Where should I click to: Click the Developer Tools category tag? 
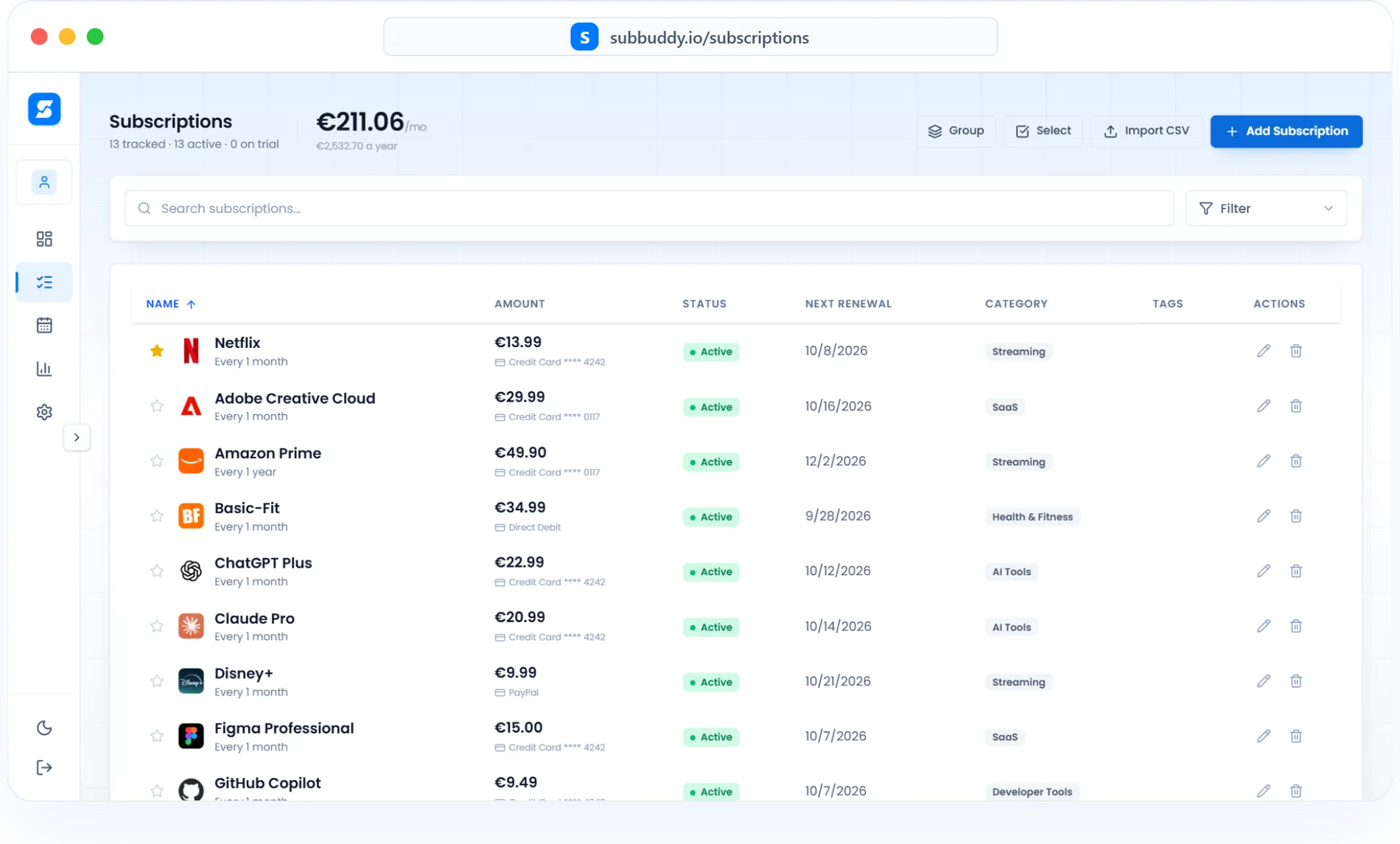(1032, 792)
